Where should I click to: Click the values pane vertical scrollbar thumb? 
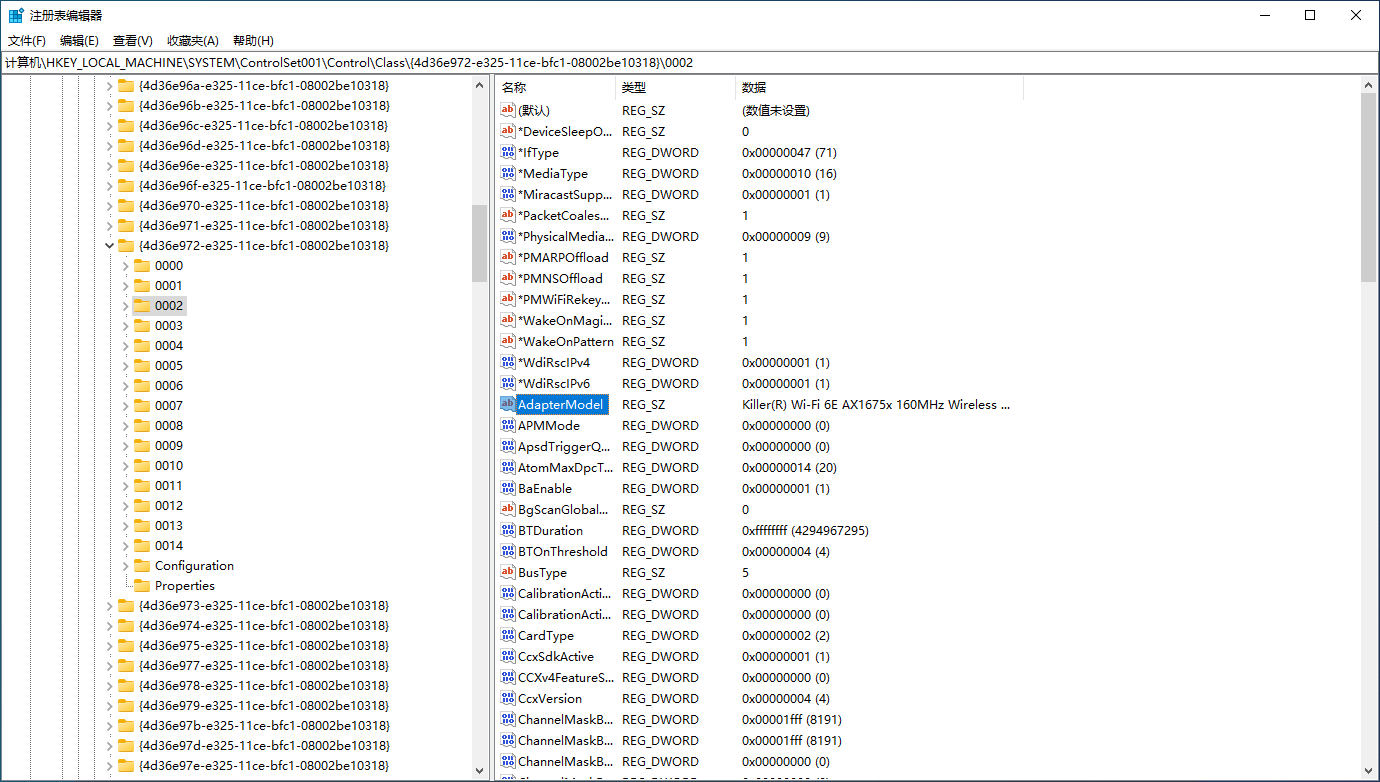click(x=1369, y=188)
